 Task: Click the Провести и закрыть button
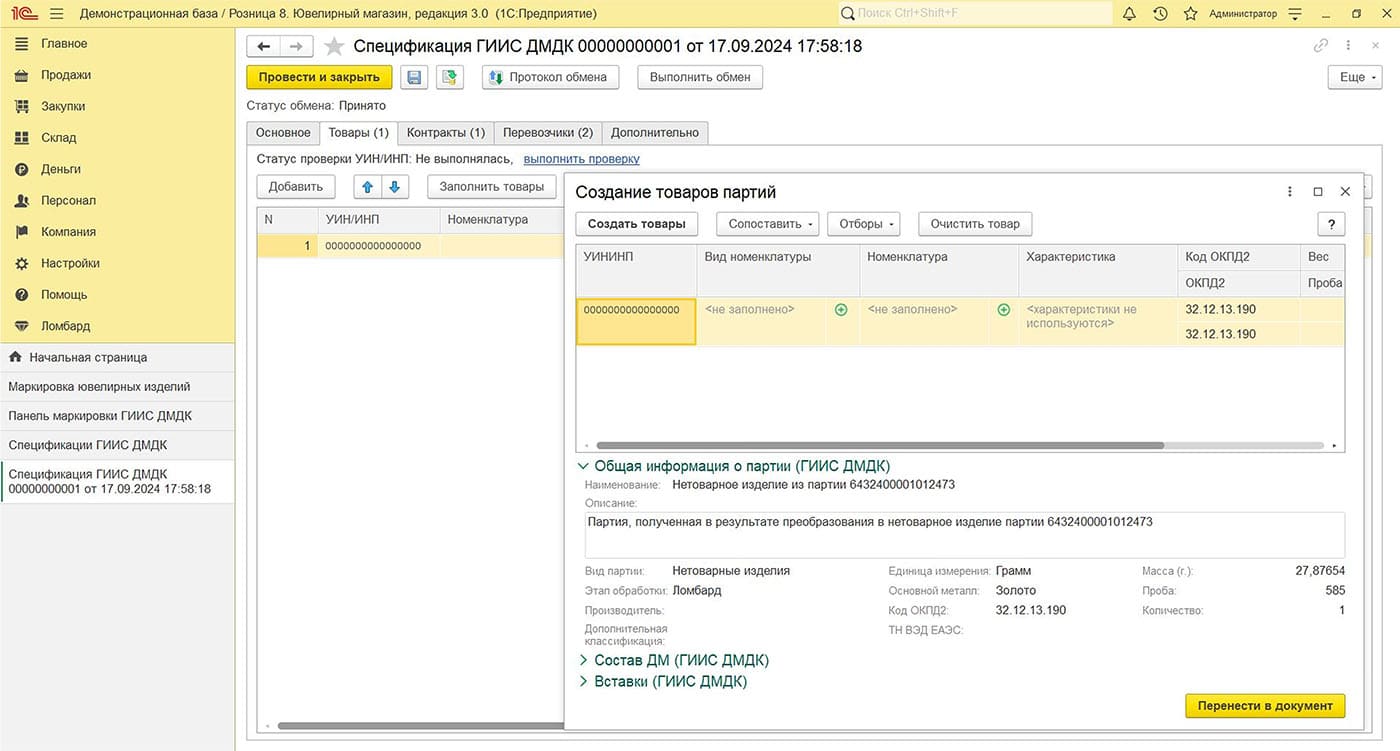(x=319, y=77)
